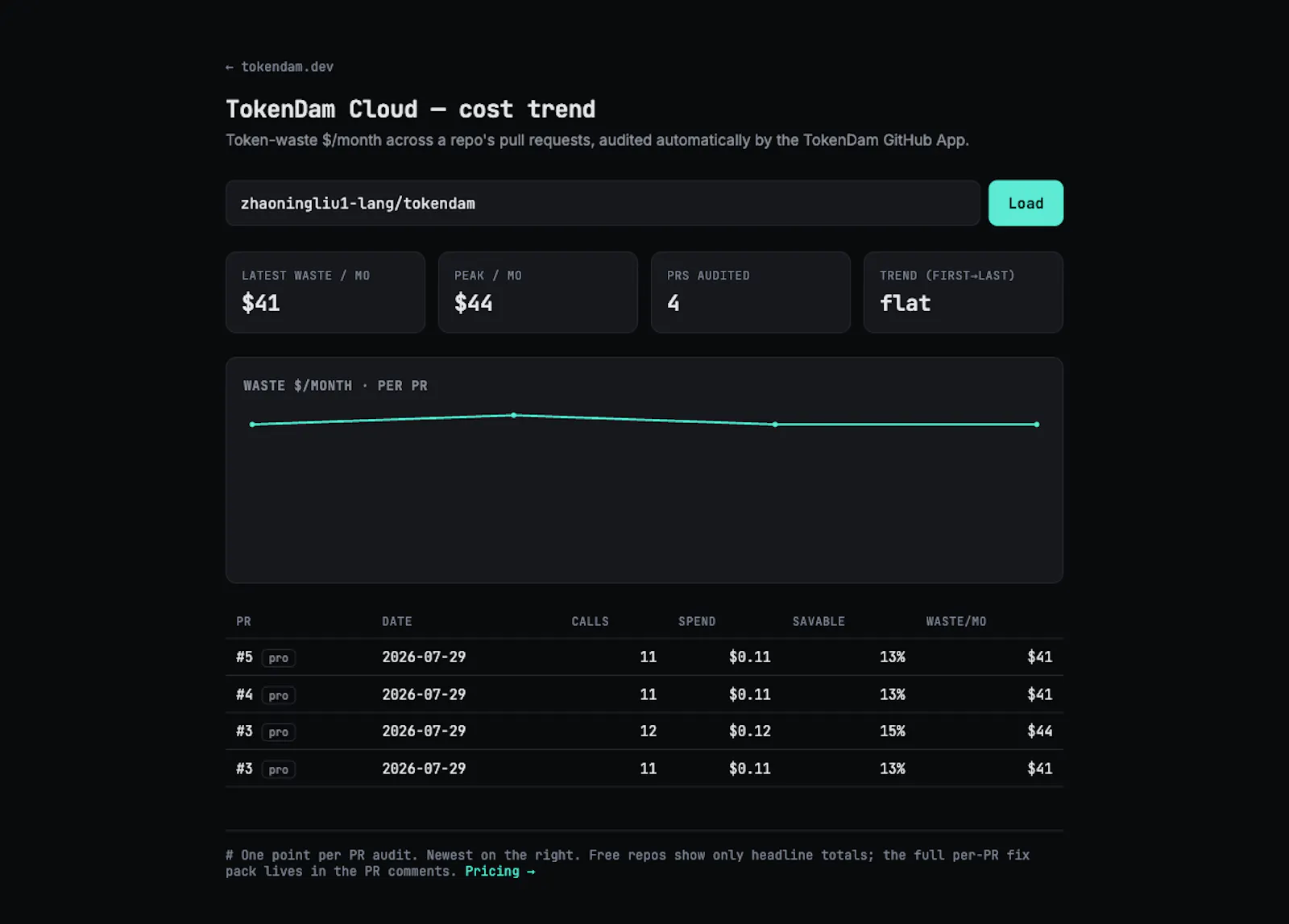Image resolution: width=1289 pixels, height=924 pixels.
Task: Click the $0.12 spend cell
Action: [750, 731]
